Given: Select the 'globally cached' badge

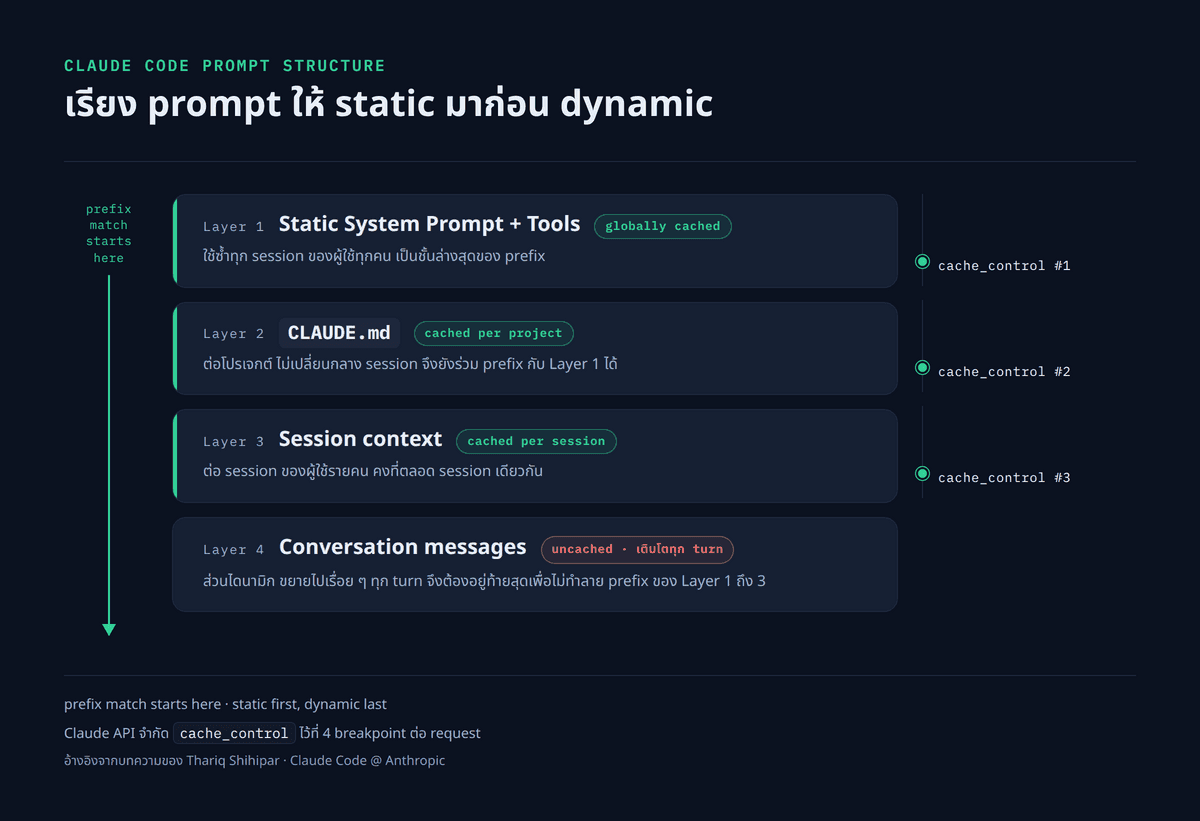Looking at the screenshot, I should 663,226.
